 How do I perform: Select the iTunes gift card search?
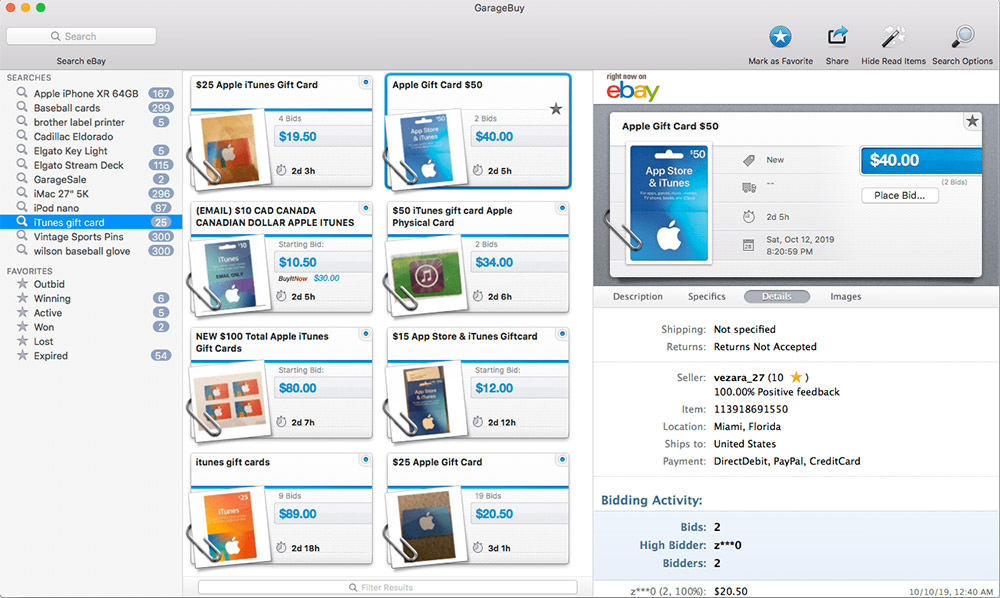(91, 222)
